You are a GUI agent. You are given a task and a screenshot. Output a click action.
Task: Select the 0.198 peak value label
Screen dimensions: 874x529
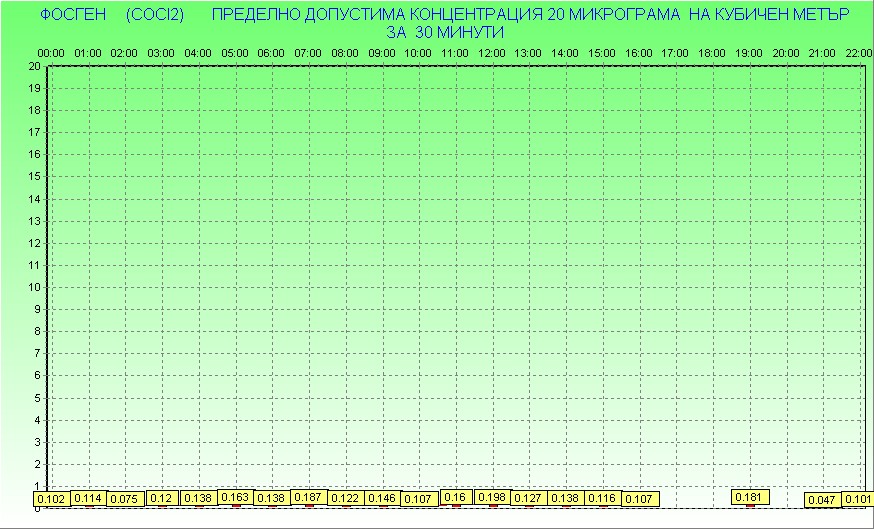tap(492, 497)
